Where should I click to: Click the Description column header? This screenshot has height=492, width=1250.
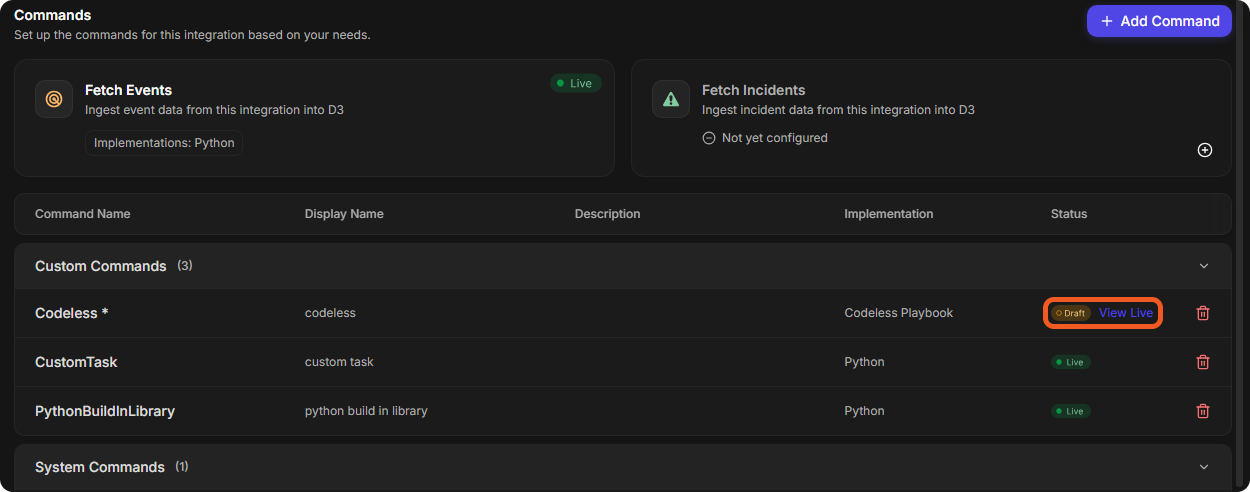click(x=607, y=214)
